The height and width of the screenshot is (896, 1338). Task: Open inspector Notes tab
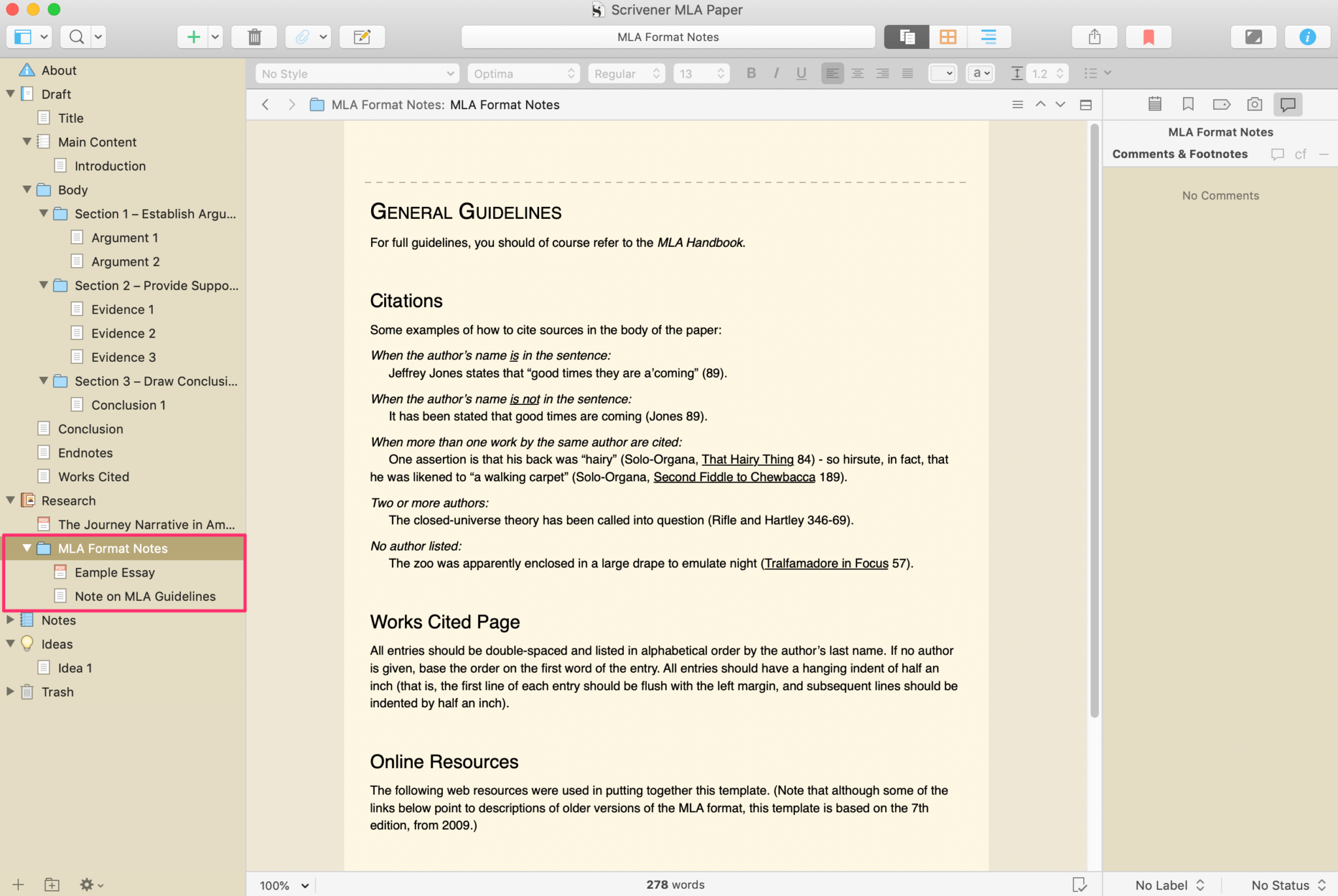coord(1154,104)
